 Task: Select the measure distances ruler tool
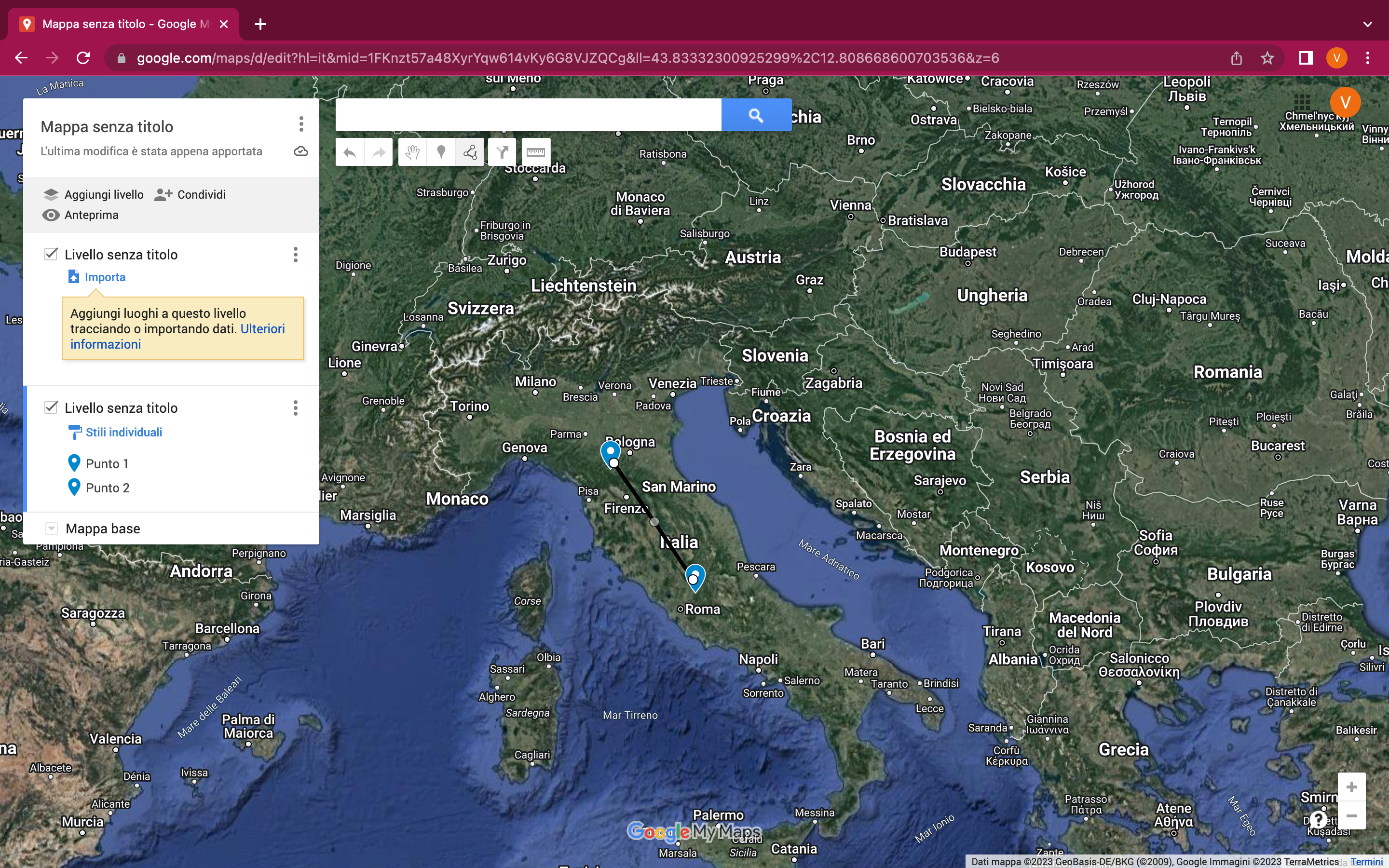click(535, 152)
